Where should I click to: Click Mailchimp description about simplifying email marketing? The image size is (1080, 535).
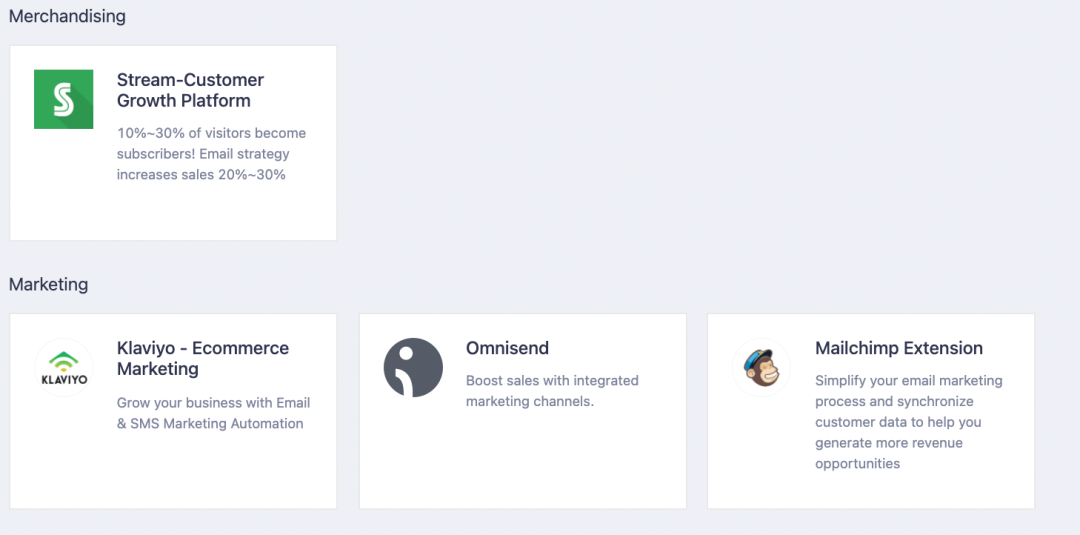pos(908,422)
